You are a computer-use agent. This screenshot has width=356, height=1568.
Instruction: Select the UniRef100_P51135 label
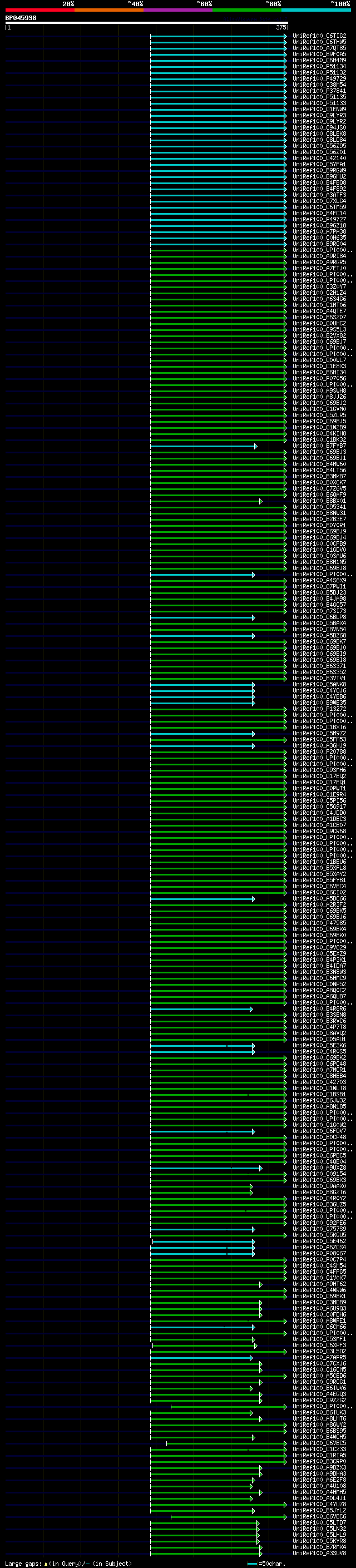(x=319, y=97)
